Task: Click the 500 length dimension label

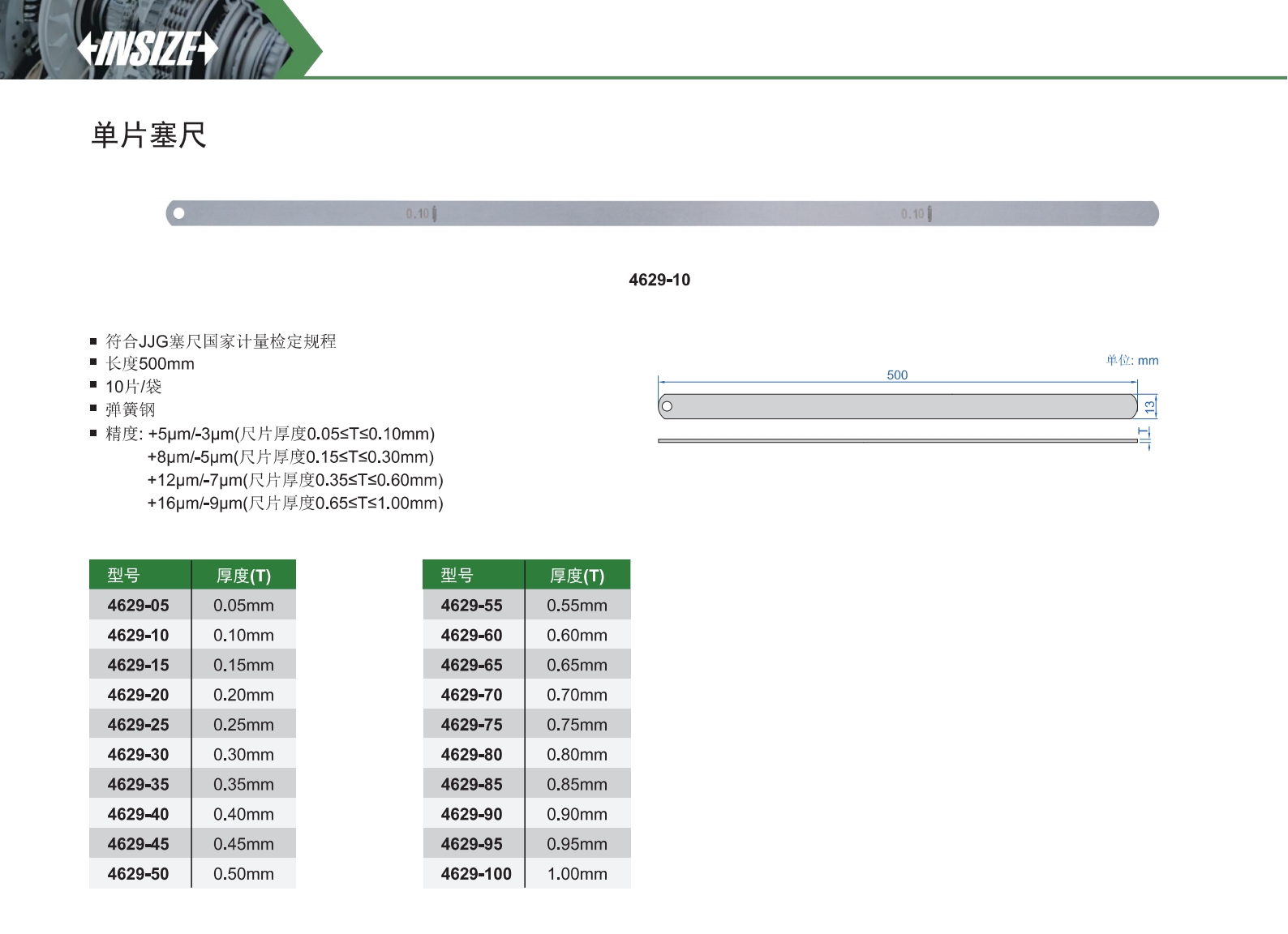Action: tap(897, 375)
